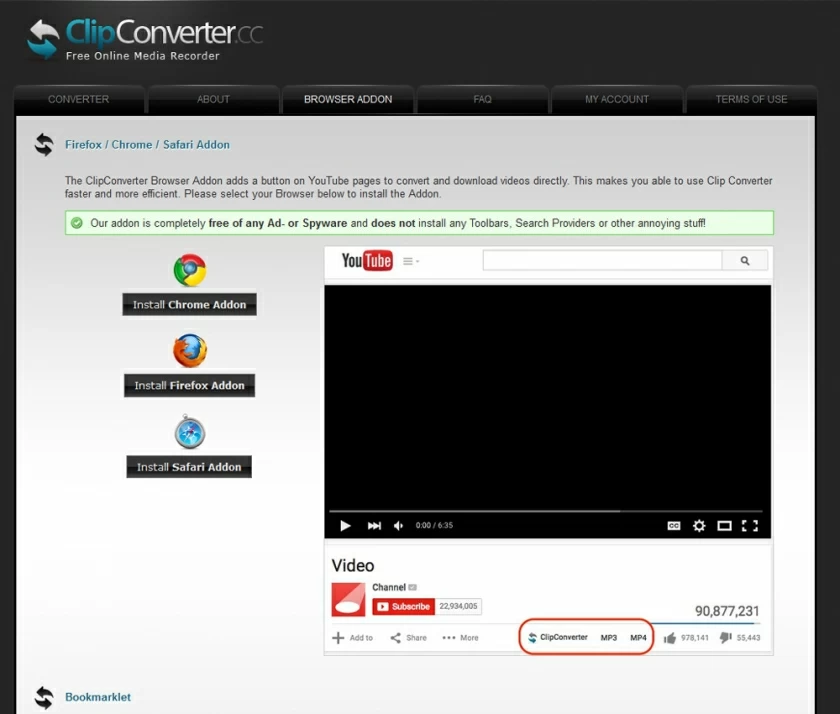The width and height of the screenshot is (840, 714).
Task: Click the thumbs up icon under the video
Action: 672,635
